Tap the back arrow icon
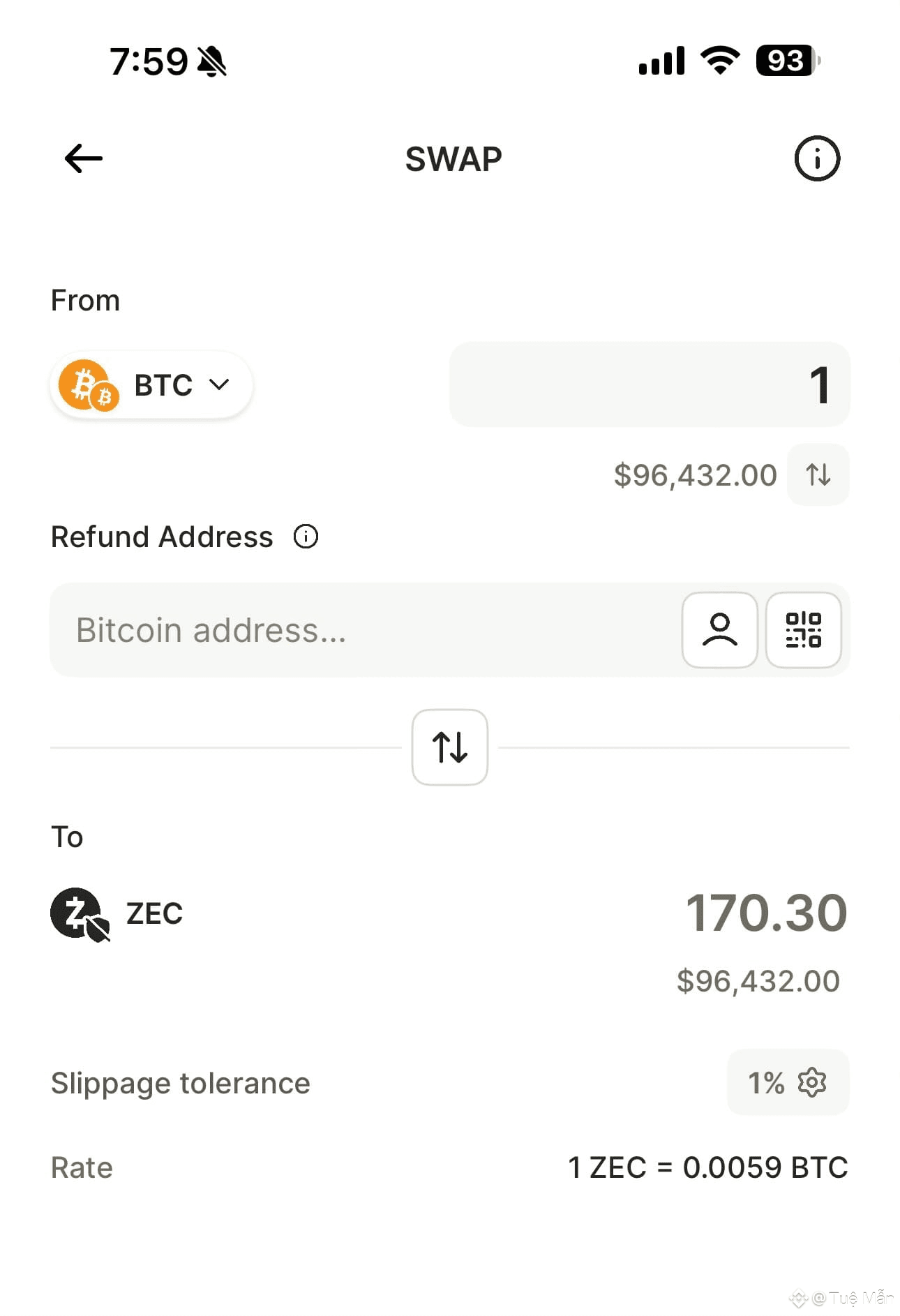Screen dimensions: 900x1316 coord(84,158)
